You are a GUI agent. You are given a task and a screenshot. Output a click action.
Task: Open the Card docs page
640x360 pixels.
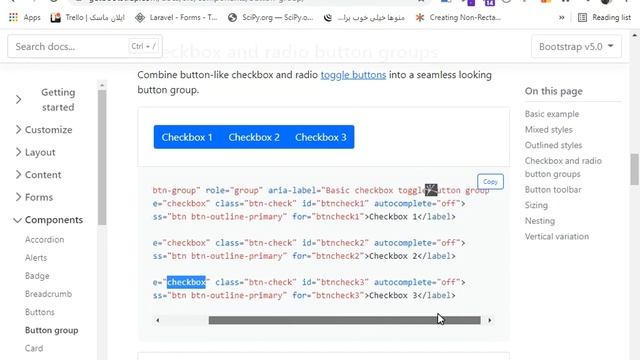[x=34, y=348]
